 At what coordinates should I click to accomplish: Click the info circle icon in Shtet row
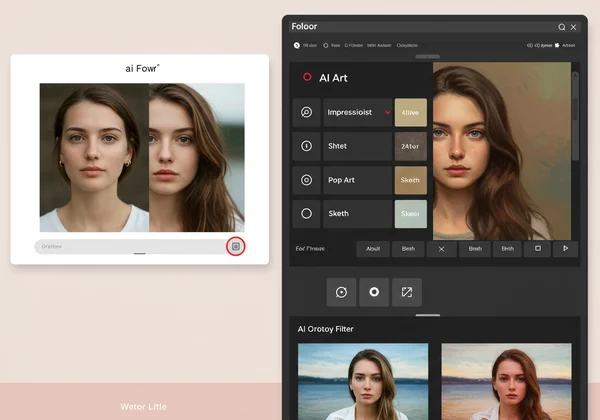306,146
